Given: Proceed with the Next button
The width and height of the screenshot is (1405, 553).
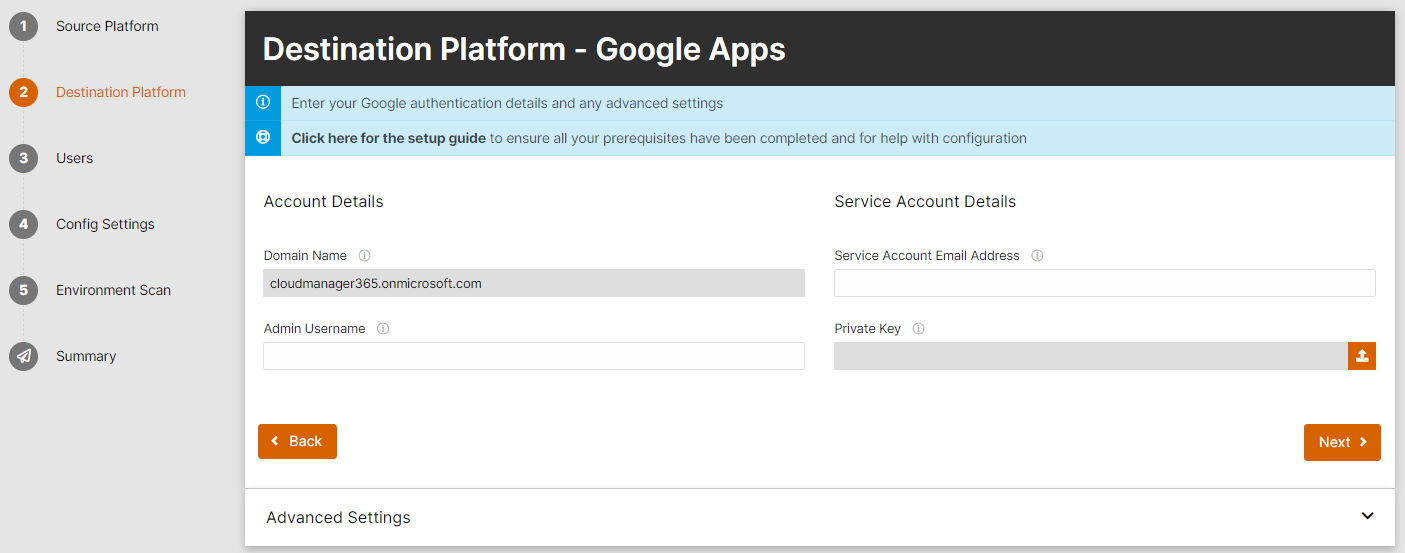Looking at the screenshot, I should tap(1342, 442).
